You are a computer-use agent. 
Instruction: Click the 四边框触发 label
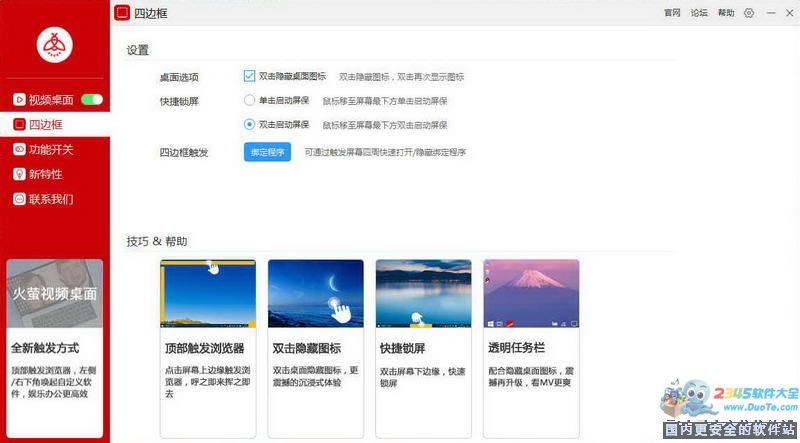click(184, 153)
